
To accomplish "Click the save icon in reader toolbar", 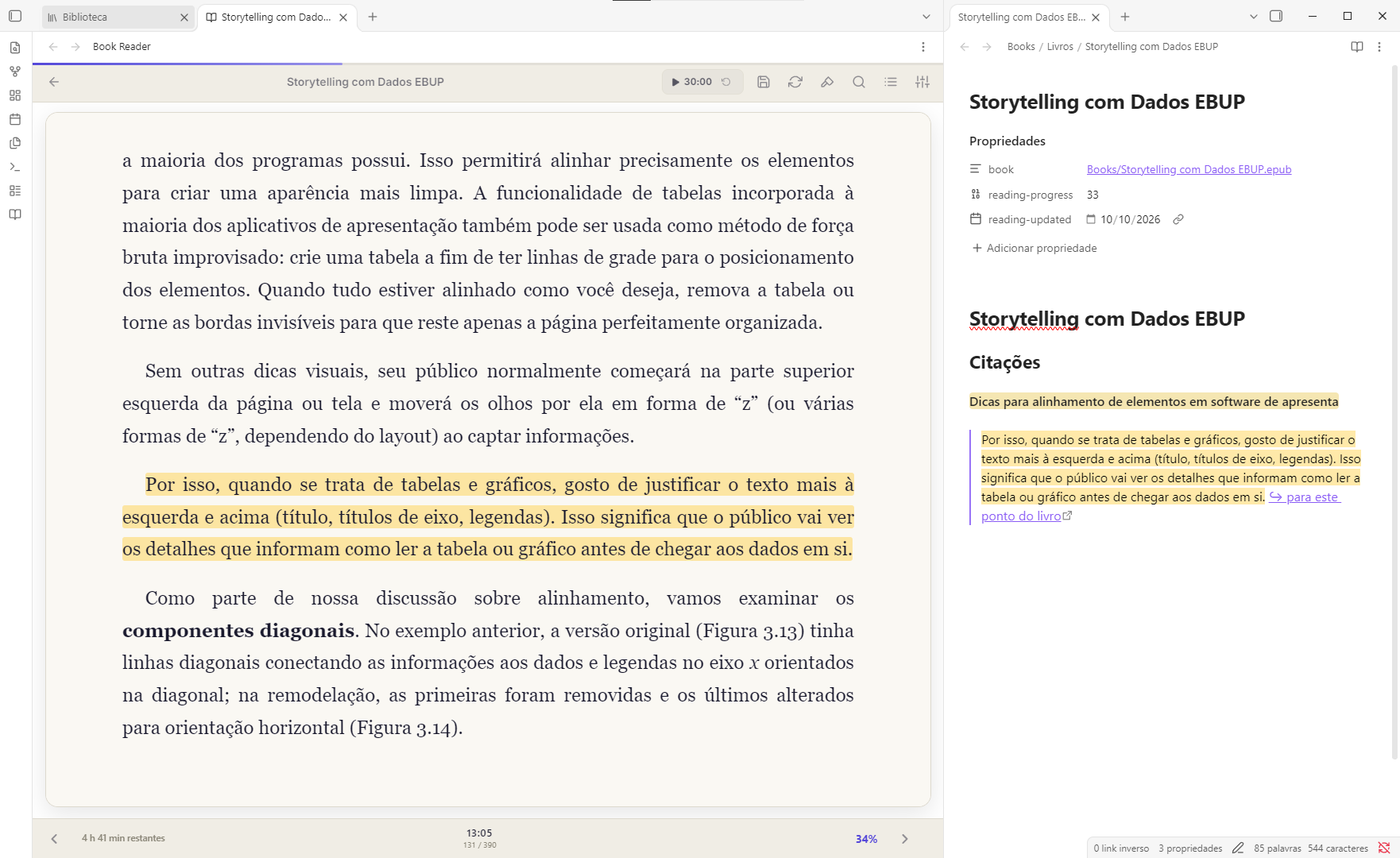I will point(764,82).
